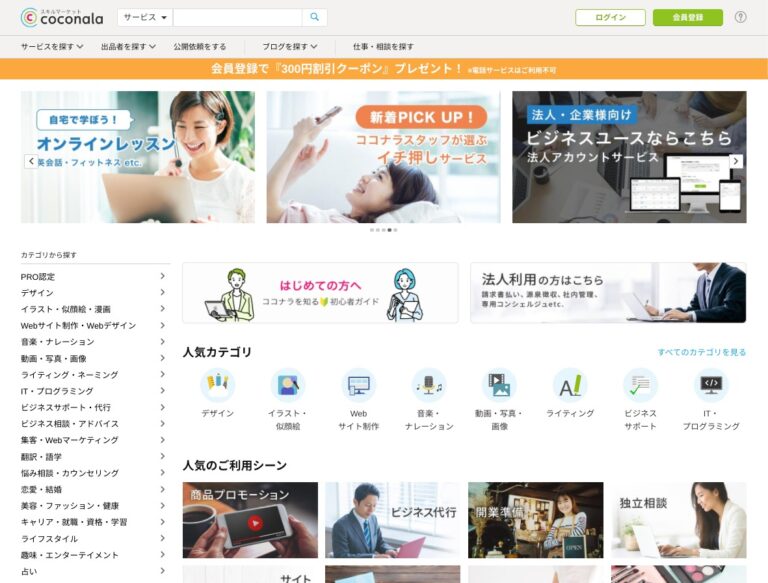Image resolution: width=768 pixels, height=583 pixels.
Task: Expand the ブログを探す menu
Action: 289,47
